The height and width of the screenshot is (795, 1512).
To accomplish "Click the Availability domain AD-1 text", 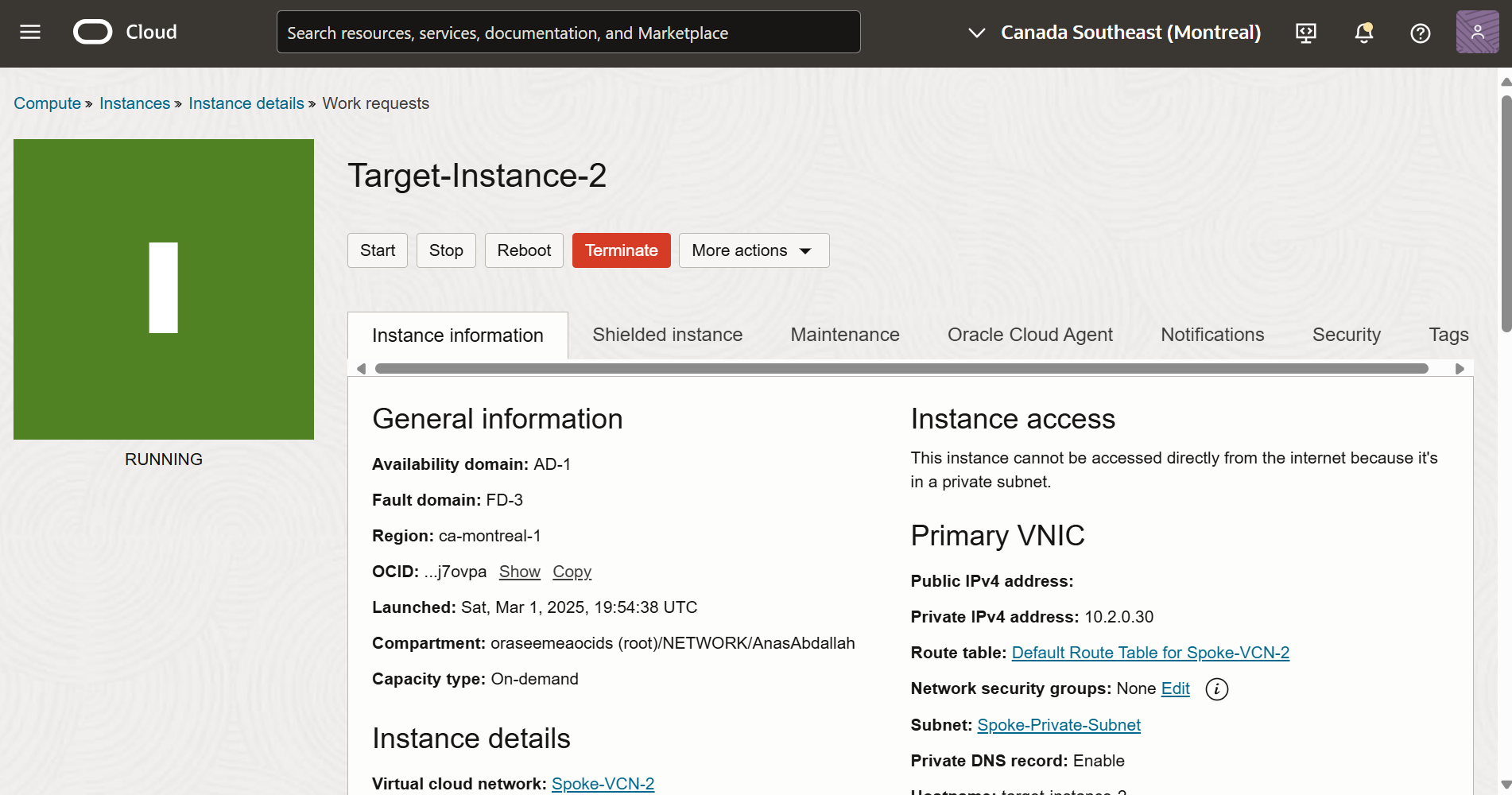I will [x=471, y=464].
